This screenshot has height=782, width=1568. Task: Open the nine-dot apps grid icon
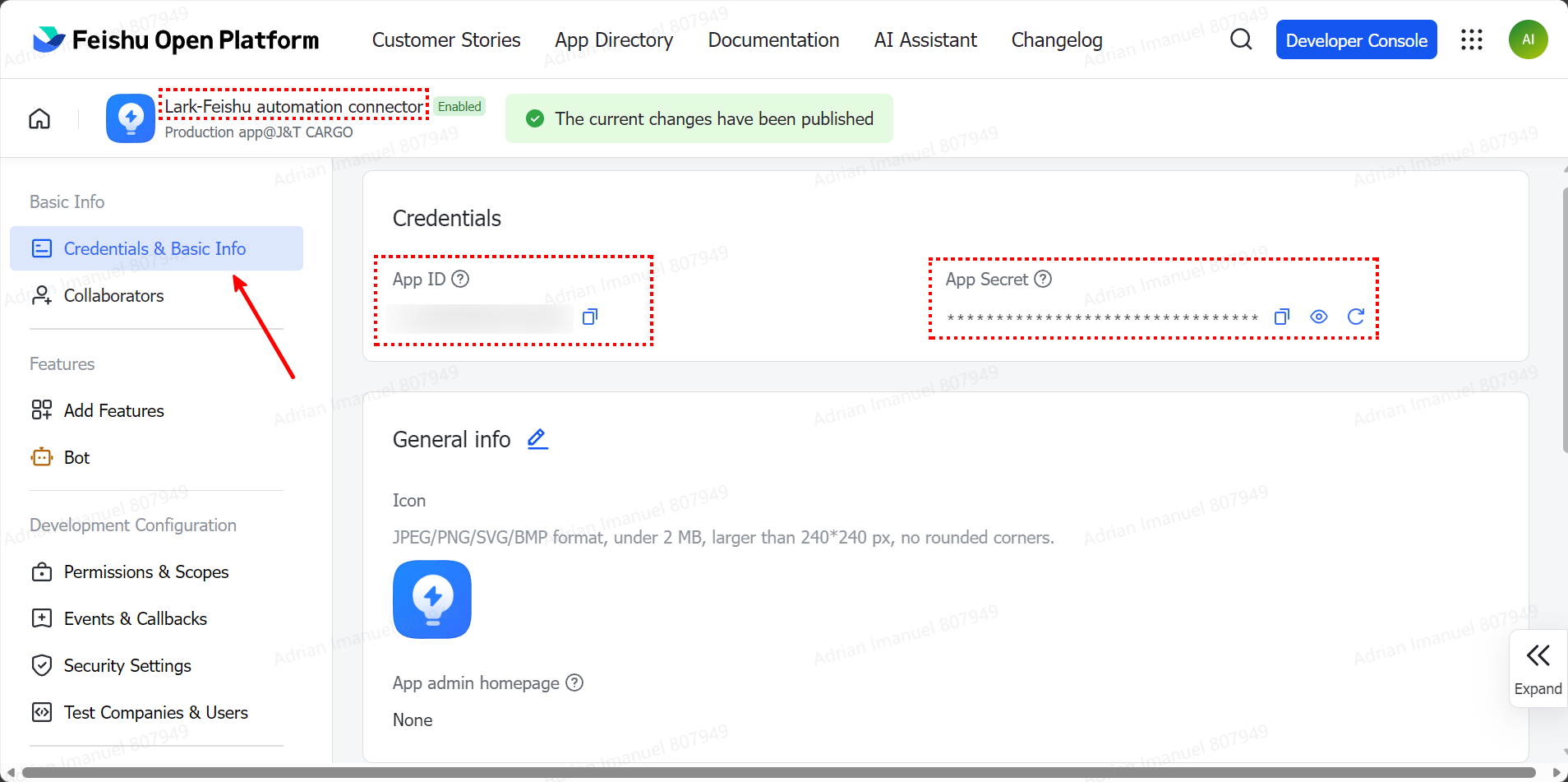point(1472,39)
